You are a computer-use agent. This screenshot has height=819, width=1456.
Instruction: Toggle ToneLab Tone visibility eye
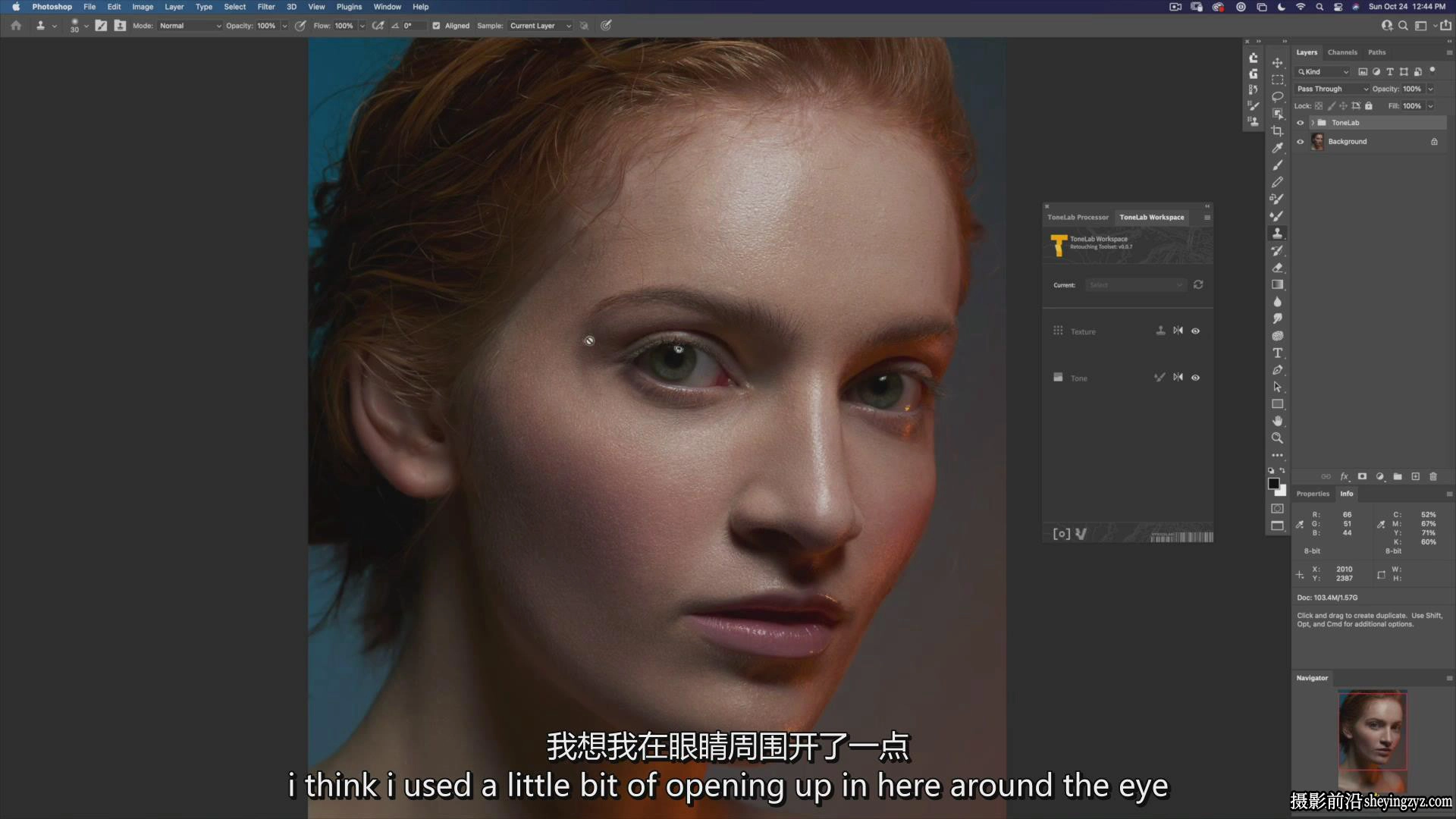pos(1196,378)
